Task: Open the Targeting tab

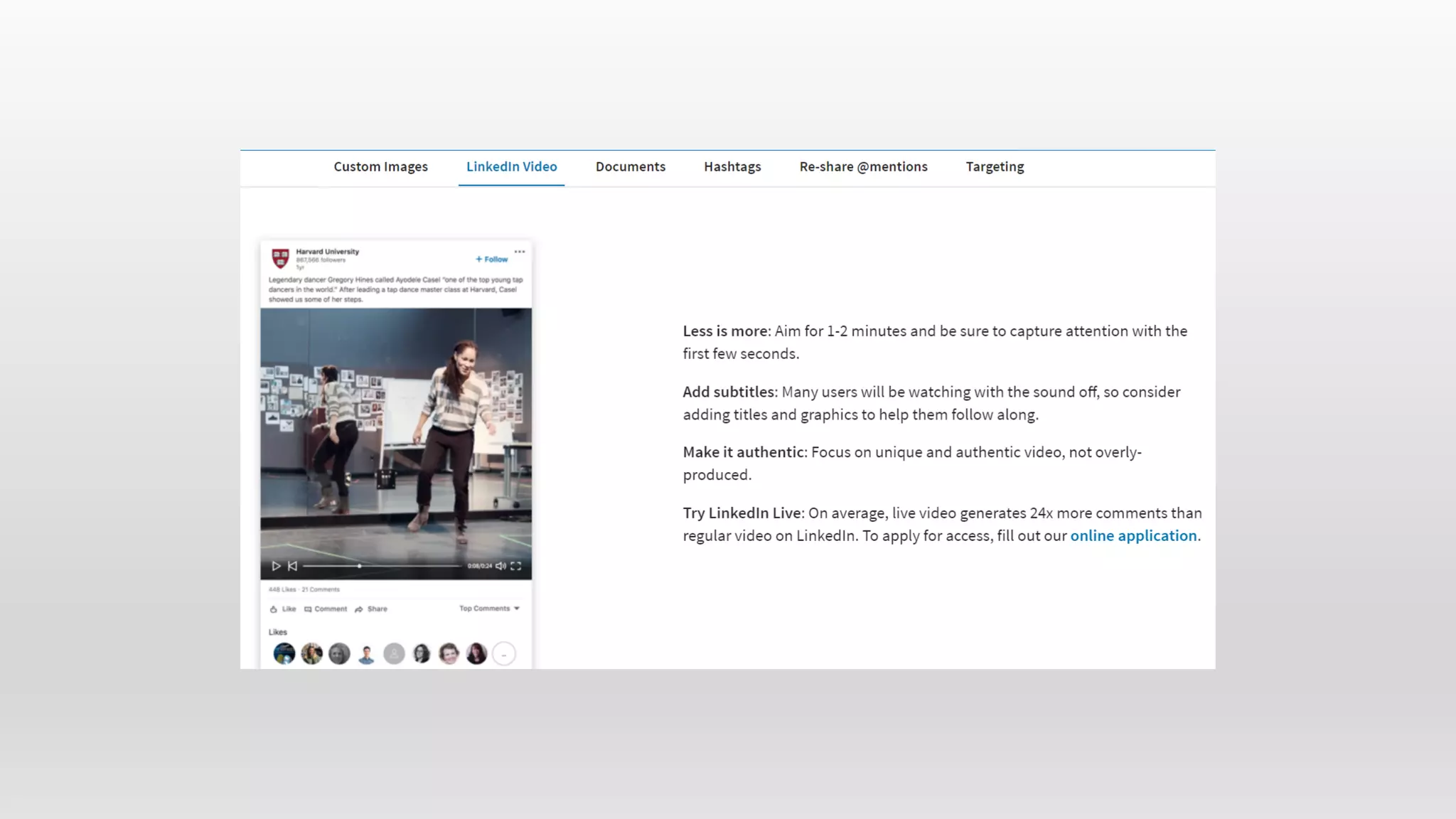Action: 995,167
